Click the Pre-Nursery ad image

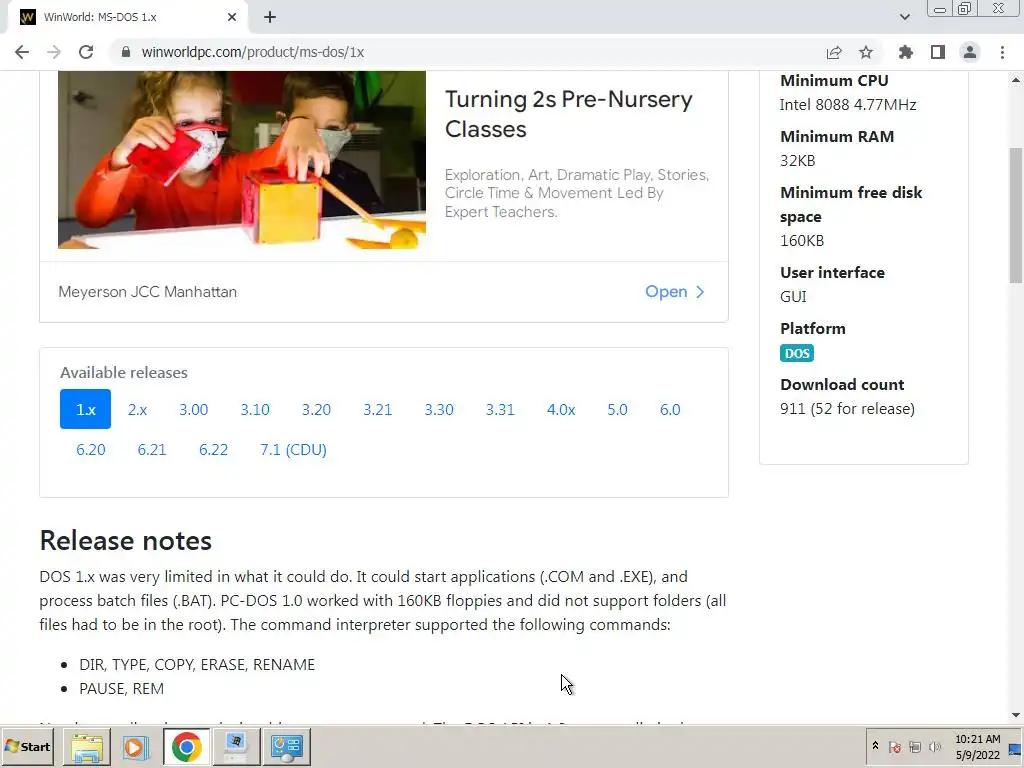click(x=242, y=160)
